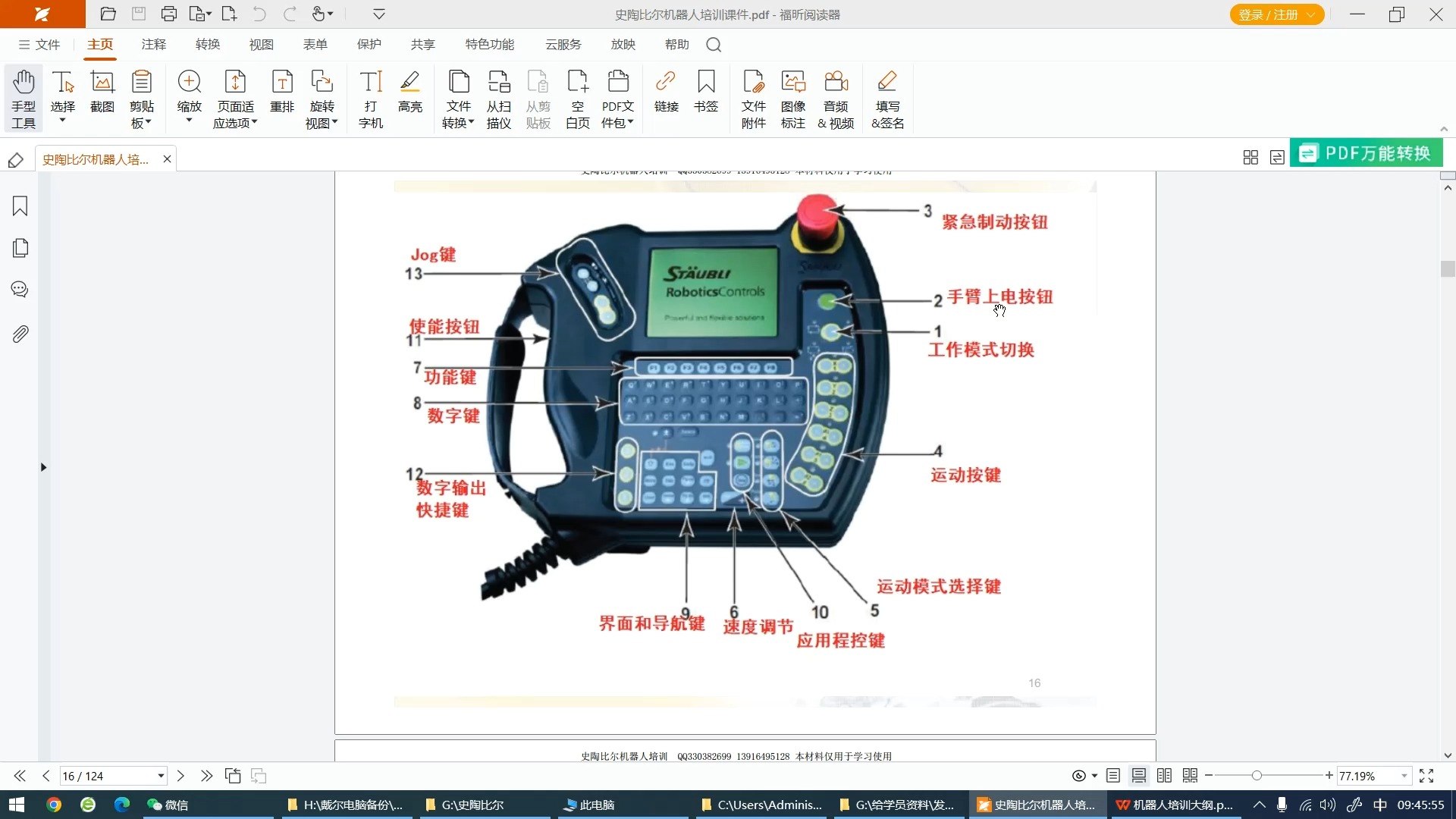Enable continuous facing view mode
Screen dimensions: 1456x819
tap(1190, 776)
